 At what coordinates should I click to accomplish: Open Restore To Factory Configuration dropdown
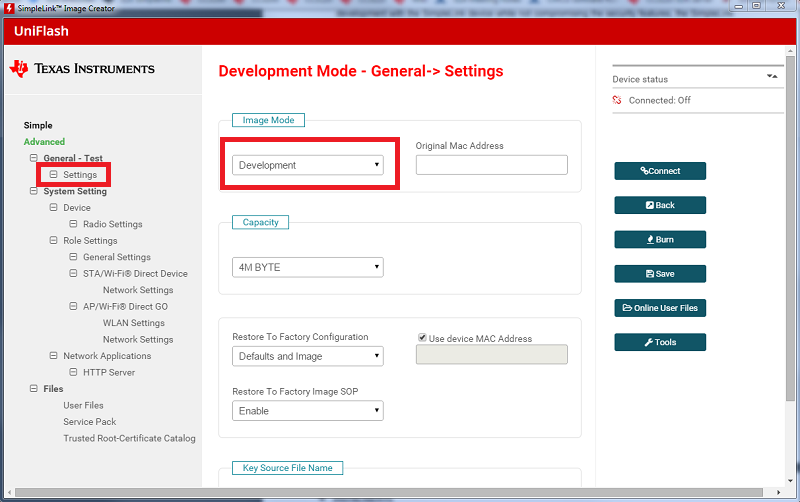tap(308, 356)
